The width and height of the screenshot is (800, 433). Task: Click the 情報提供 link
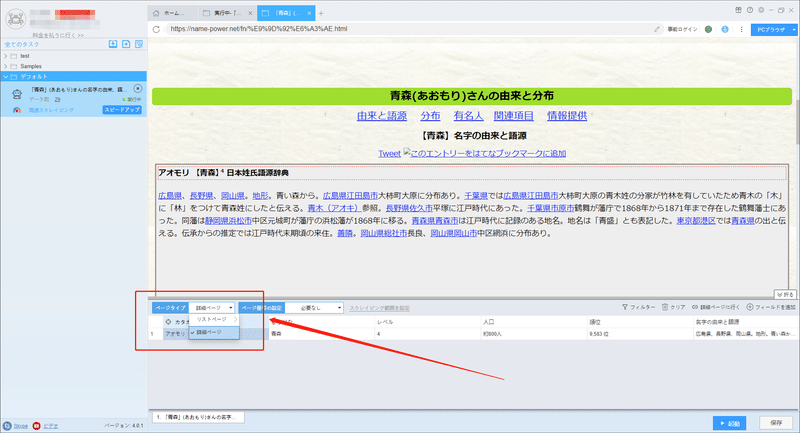pos(567,116)
